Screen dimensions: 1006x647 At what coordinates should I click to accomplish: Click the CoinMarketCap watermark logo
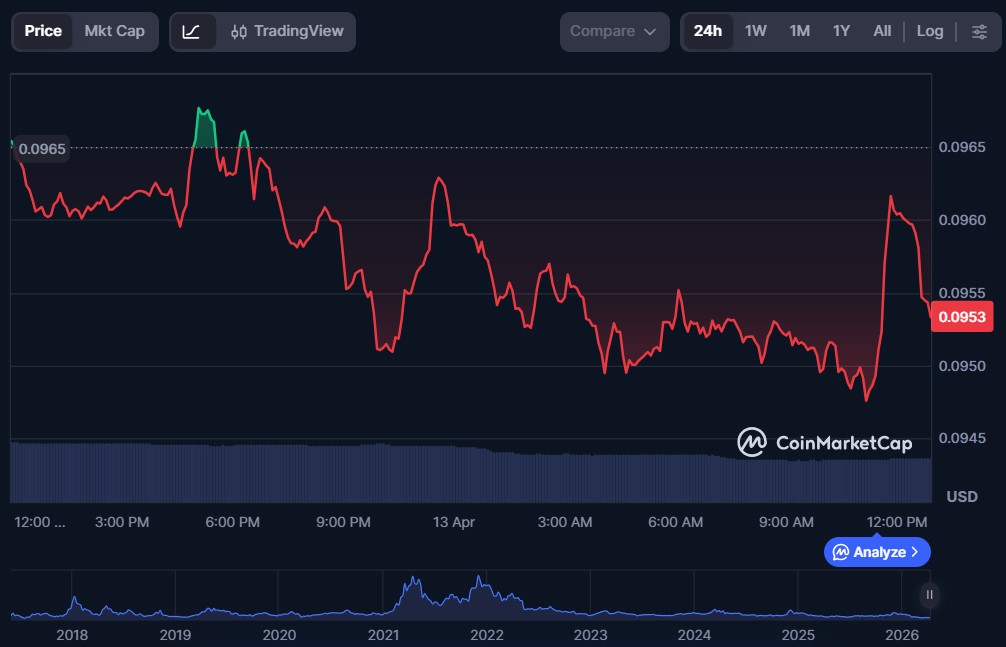tap(824, 442)
